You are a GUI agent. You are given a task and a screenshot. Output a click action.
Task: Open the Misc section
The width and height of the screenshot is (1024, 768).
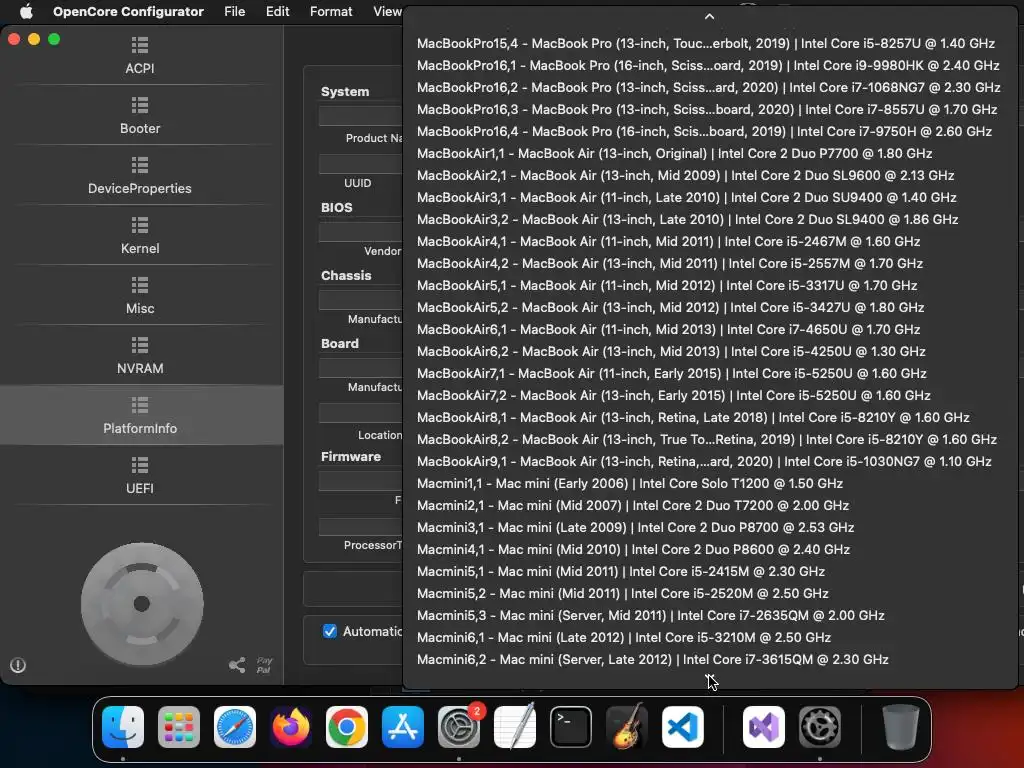140,295
